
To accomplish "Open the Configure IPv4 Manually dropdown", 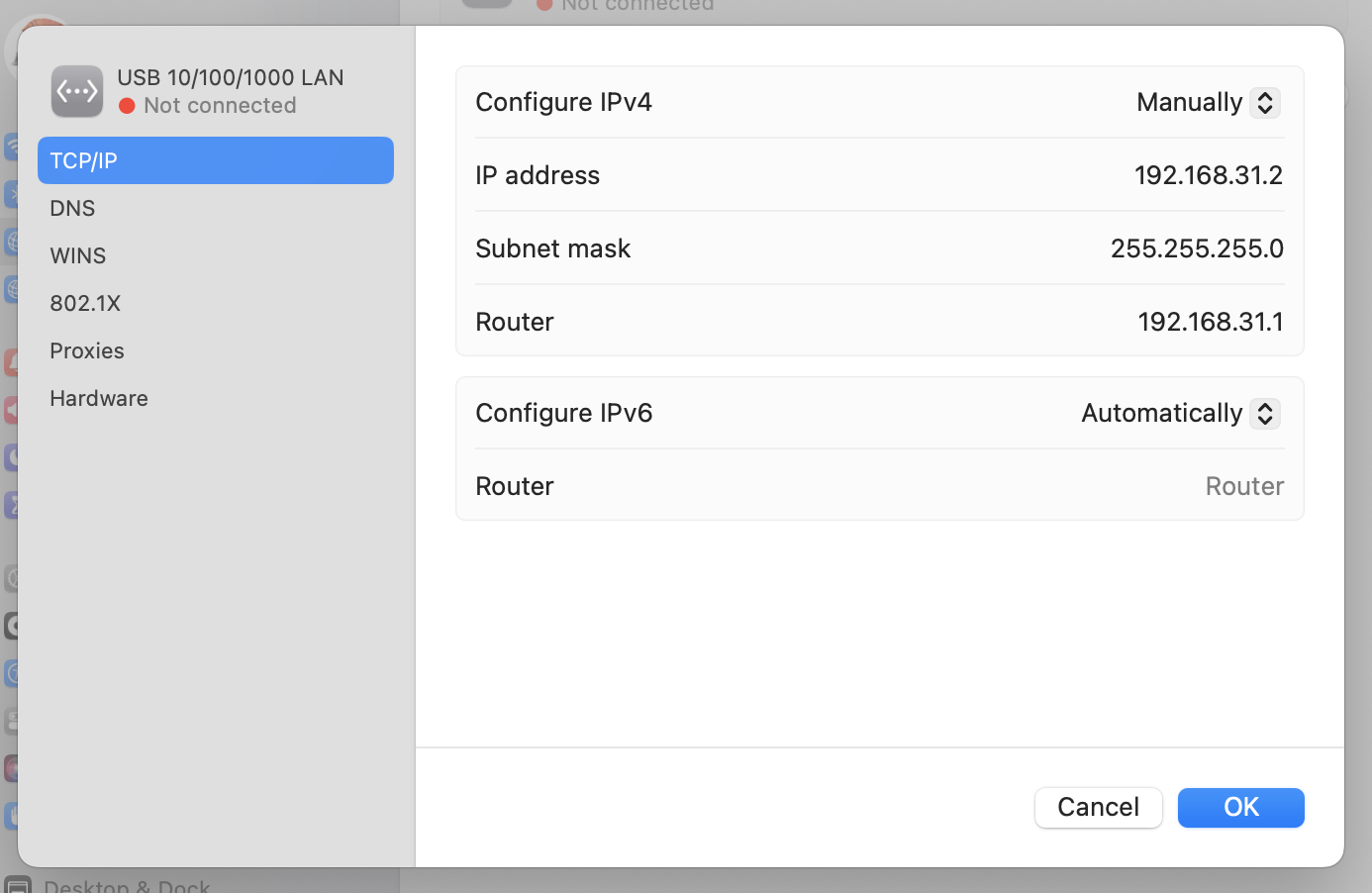I will click(x=1208, y=103).
